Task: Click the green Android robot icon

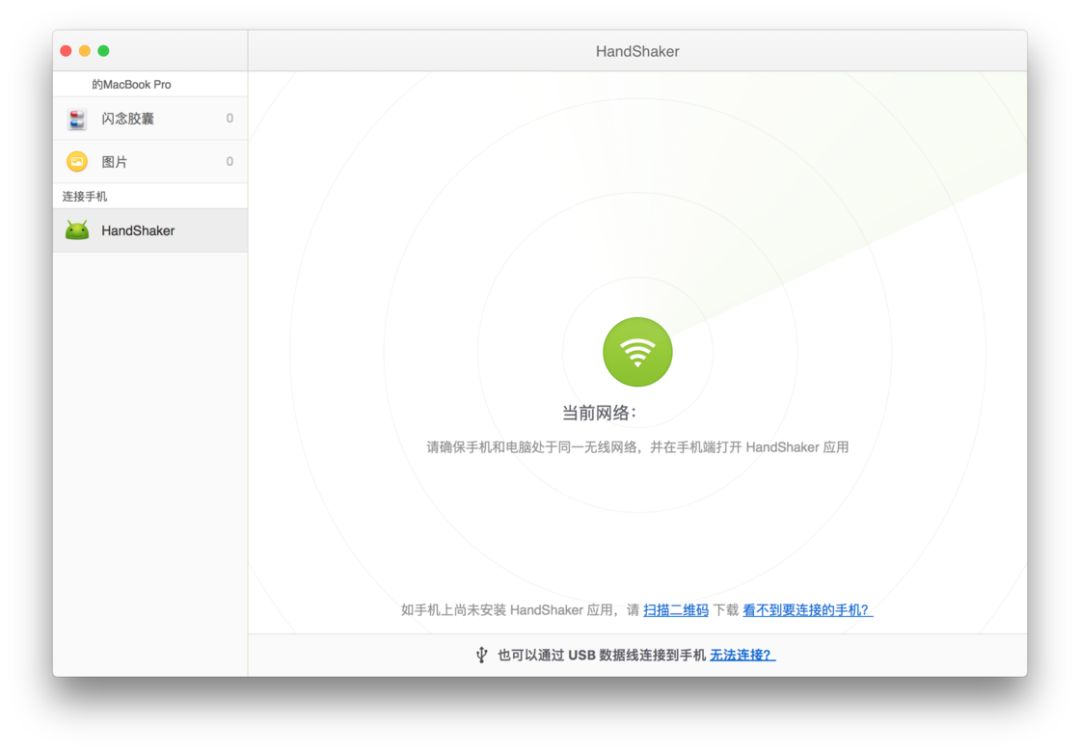Action: [x=77, y=230]
